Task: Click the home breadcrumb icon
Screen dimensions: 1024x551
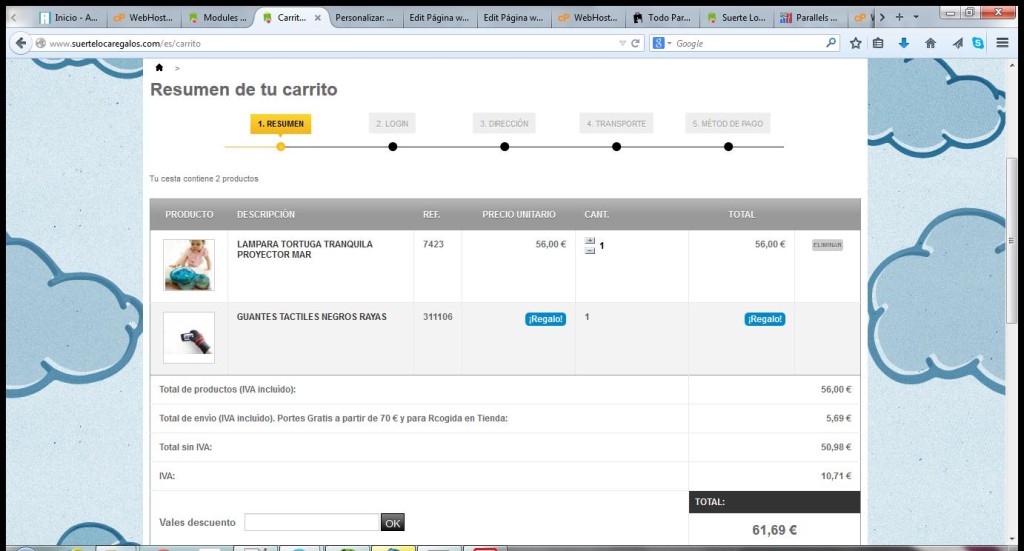Action: pyautogui.click(x=159, y=68)
